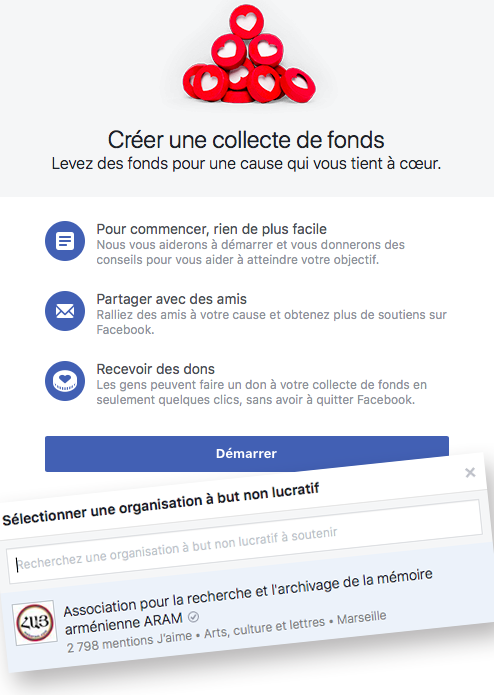Click the envelope icon for sharing with friends
494x695 pixels.
point(65,311)
